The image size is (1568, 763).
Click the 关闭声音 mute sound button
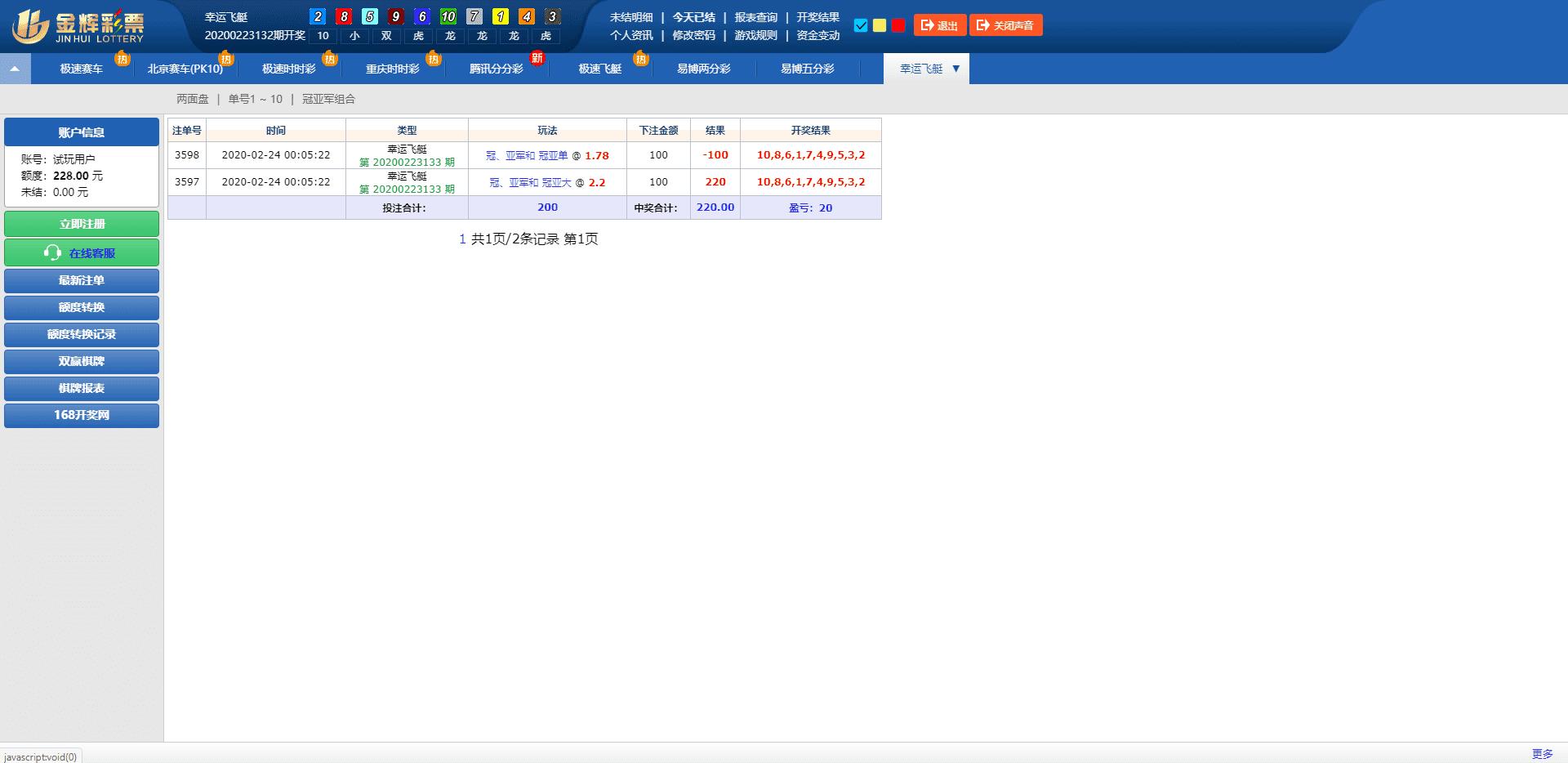click(x=1005, y=25)
